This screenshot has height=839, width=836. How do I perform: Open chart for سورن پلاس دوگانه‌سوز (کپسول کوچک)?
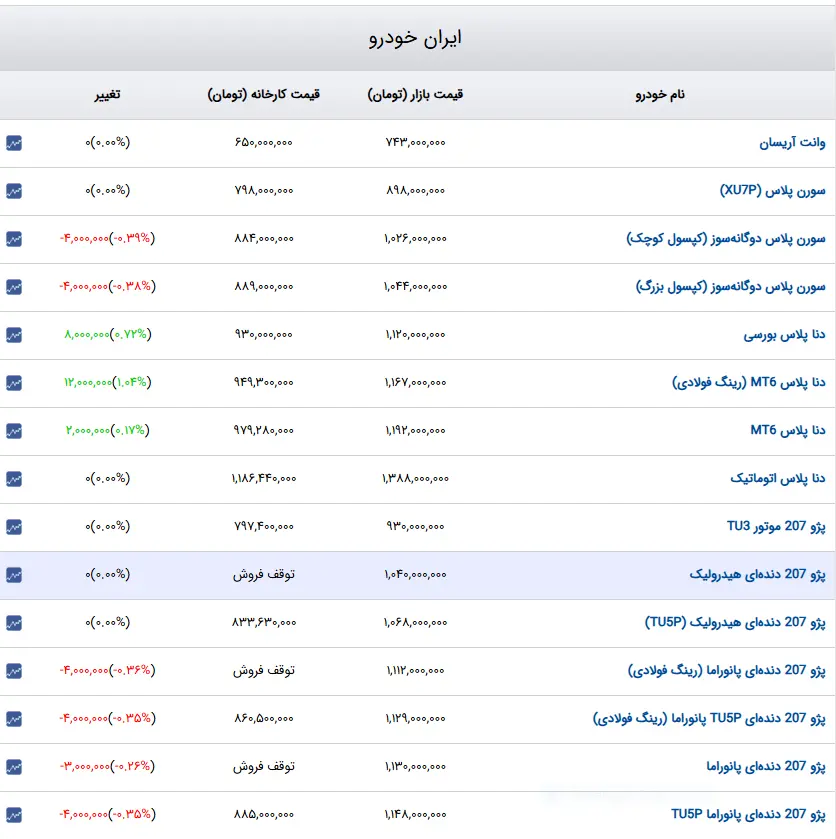[13, 239]
